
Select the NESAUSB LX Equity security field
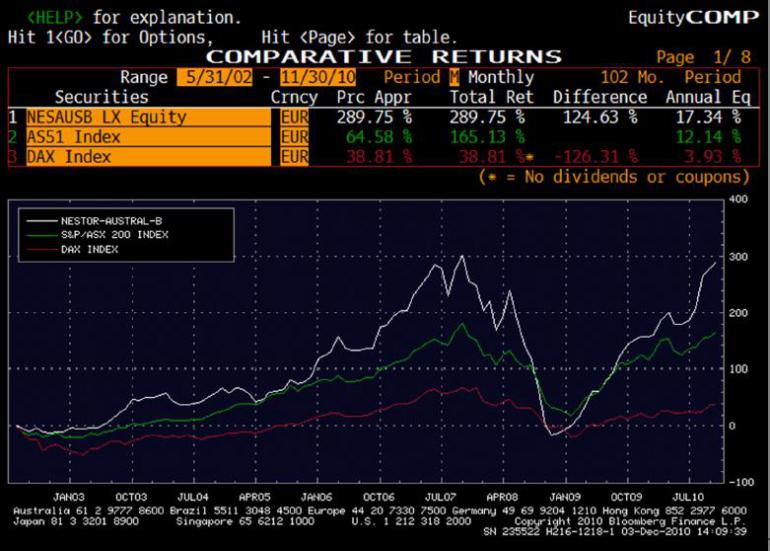click(x=148, y=117)
